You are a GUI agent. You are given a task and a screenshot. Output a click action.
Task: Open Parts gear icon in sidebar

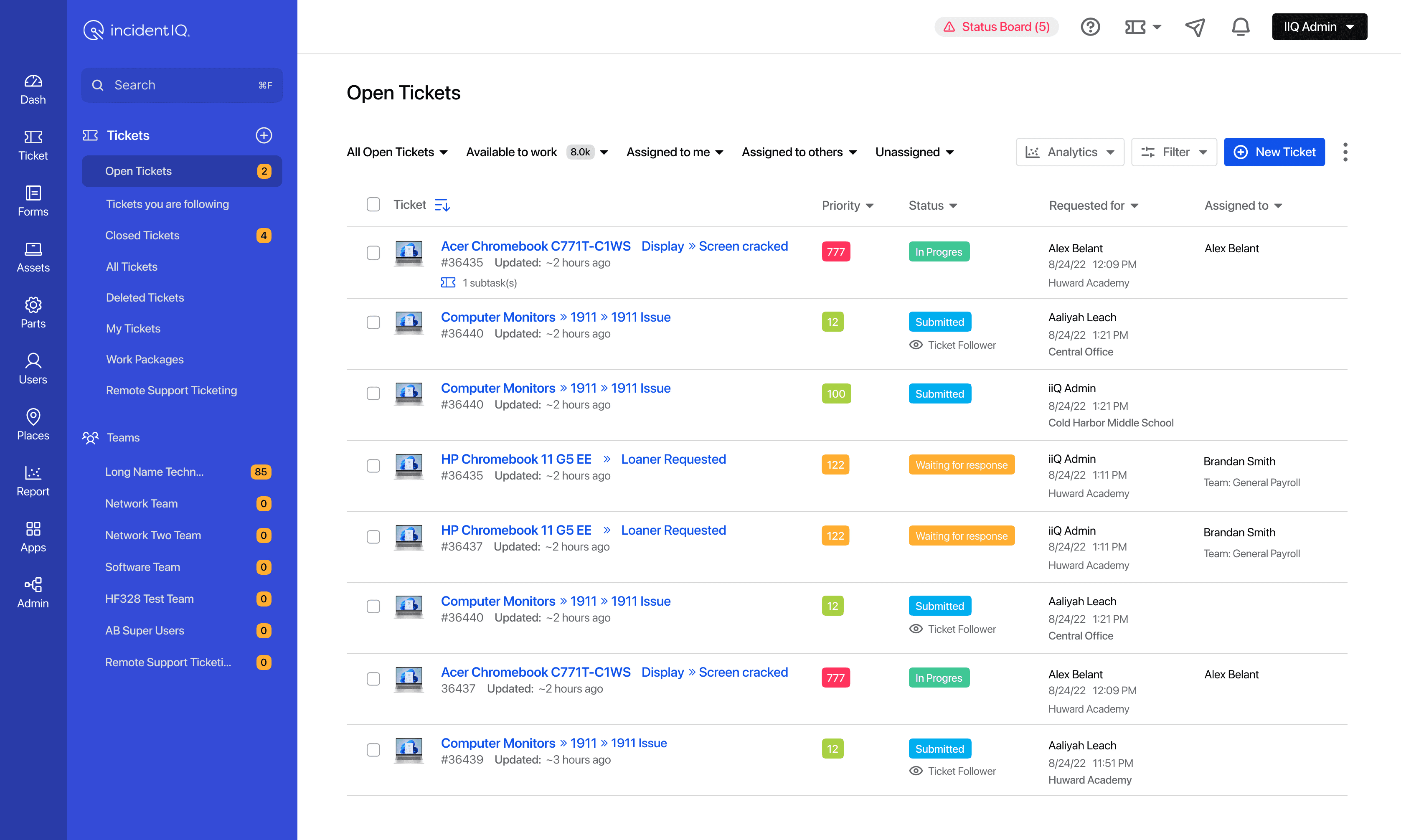pyautogui.click(x=33, y=305)
